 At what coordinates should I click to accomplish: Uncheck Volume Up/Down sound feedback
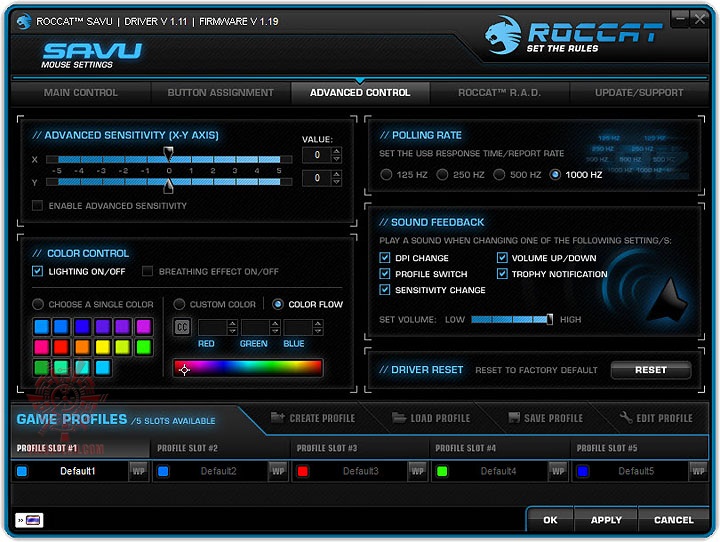click(x=502, y=258)
